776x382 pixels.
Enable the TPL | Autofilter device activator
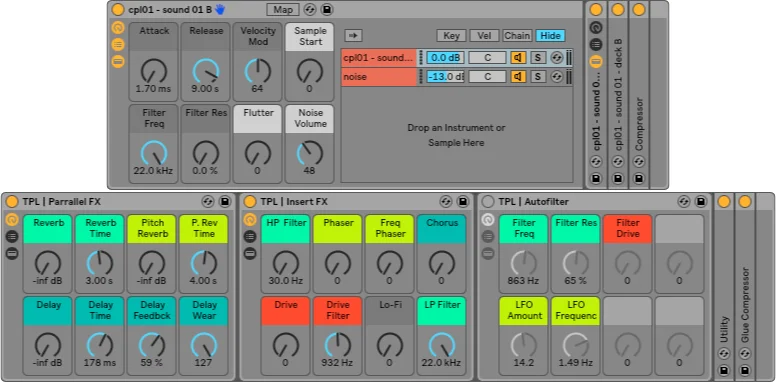click(x=488, y=201)
